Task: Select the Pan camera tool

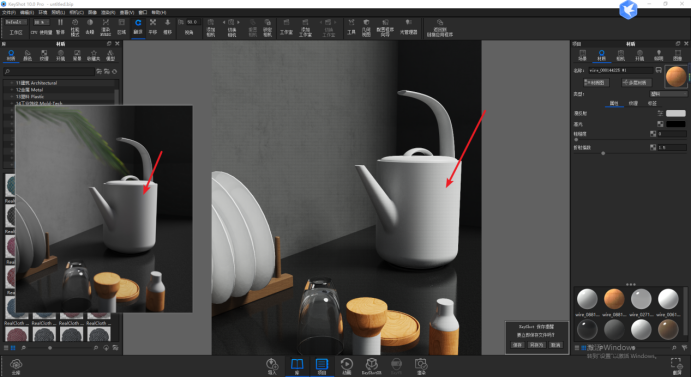Action: (x=153, y=26)
